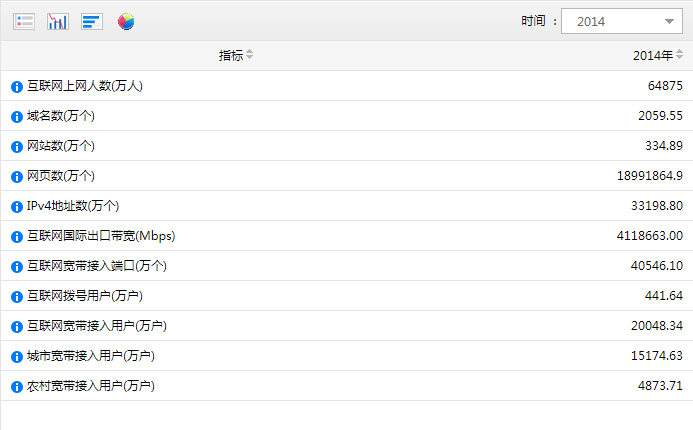Click the 城市宽带接入用户(万户) indicator row
This screenshot has height=430, width=693.
pos(346,356)
